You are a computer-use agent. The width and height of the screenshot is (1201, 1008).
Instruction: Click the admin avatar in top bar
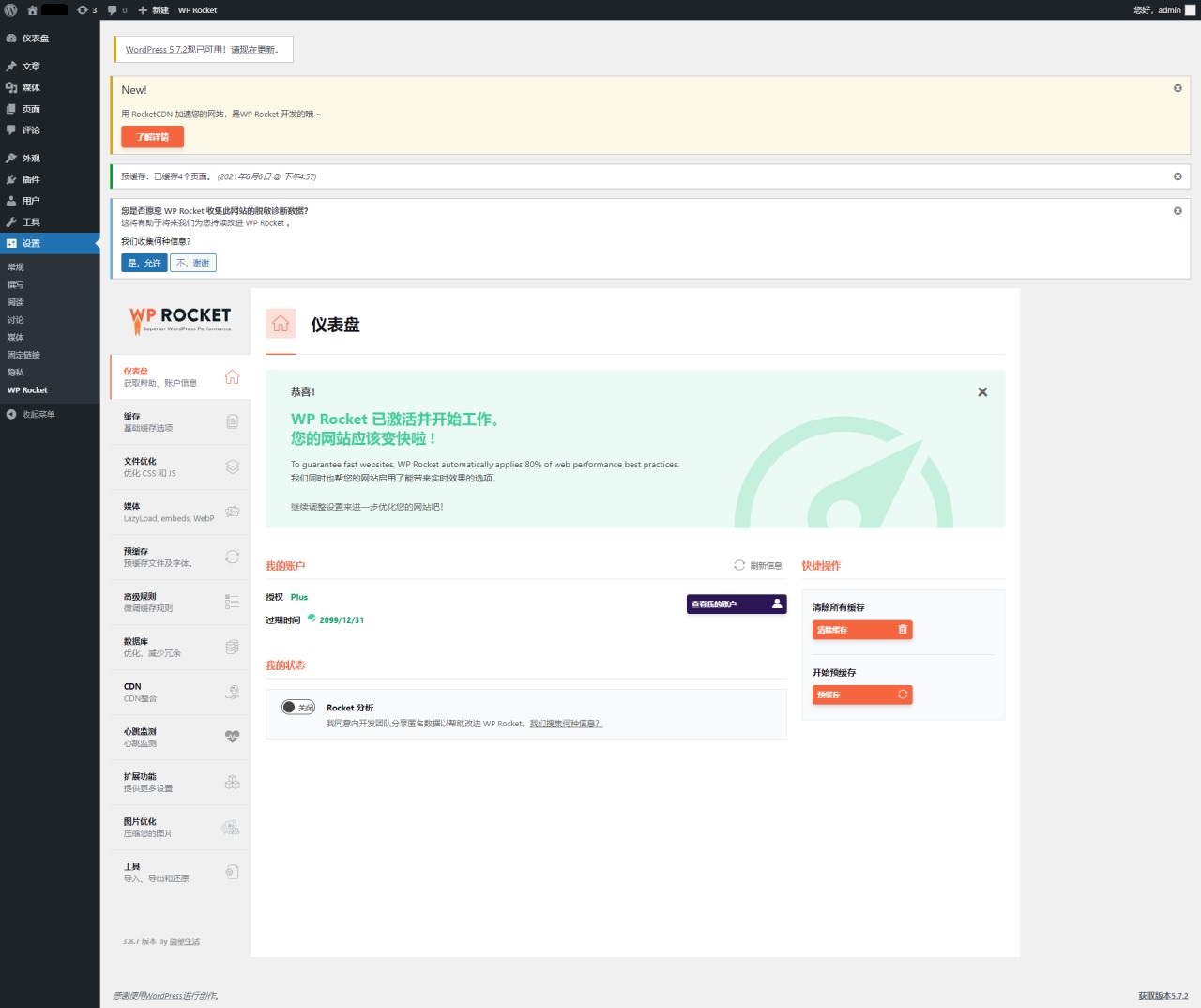click(1191, 10)
